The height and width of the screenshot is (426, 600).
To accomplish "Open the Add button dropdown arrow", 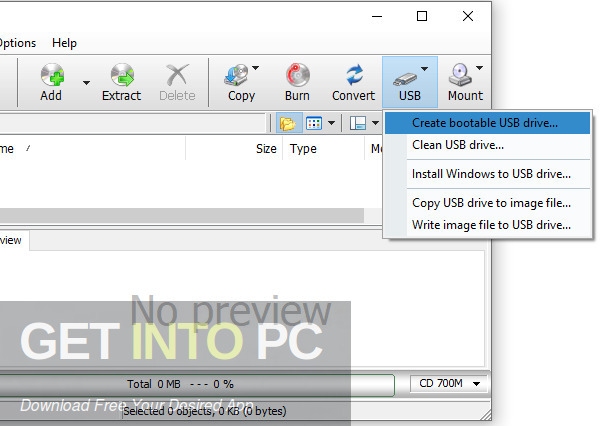I will click(86, 82).
